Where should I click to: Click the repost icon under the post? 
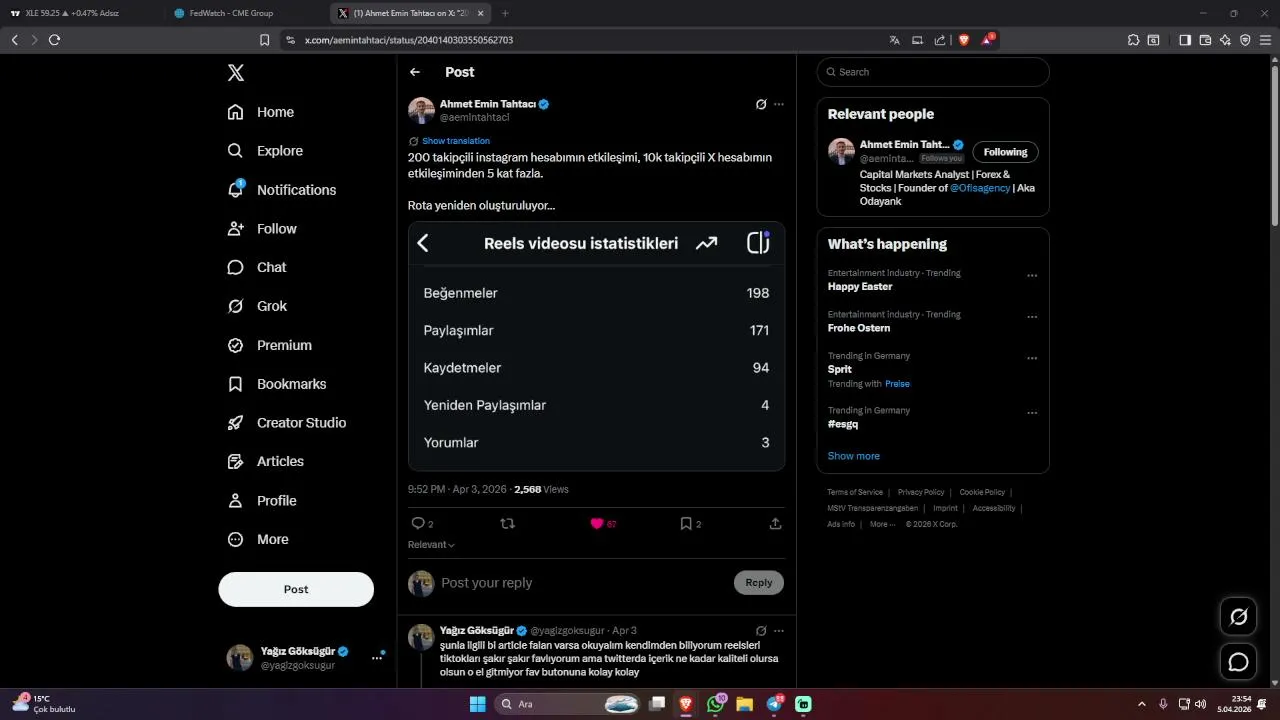click(507, 523)
